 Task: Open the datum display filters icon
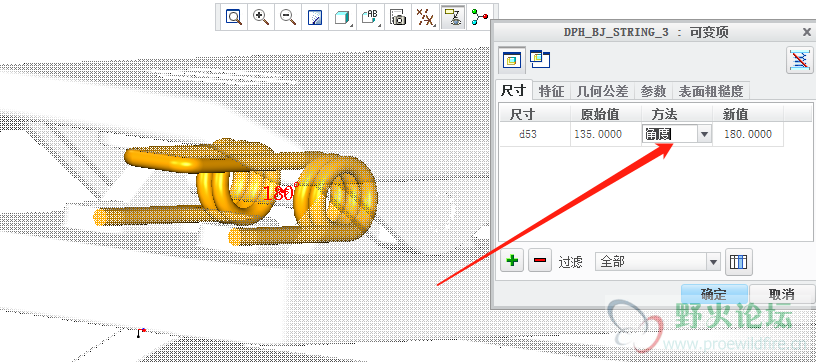pyautogui.click(x=426, y=17)
